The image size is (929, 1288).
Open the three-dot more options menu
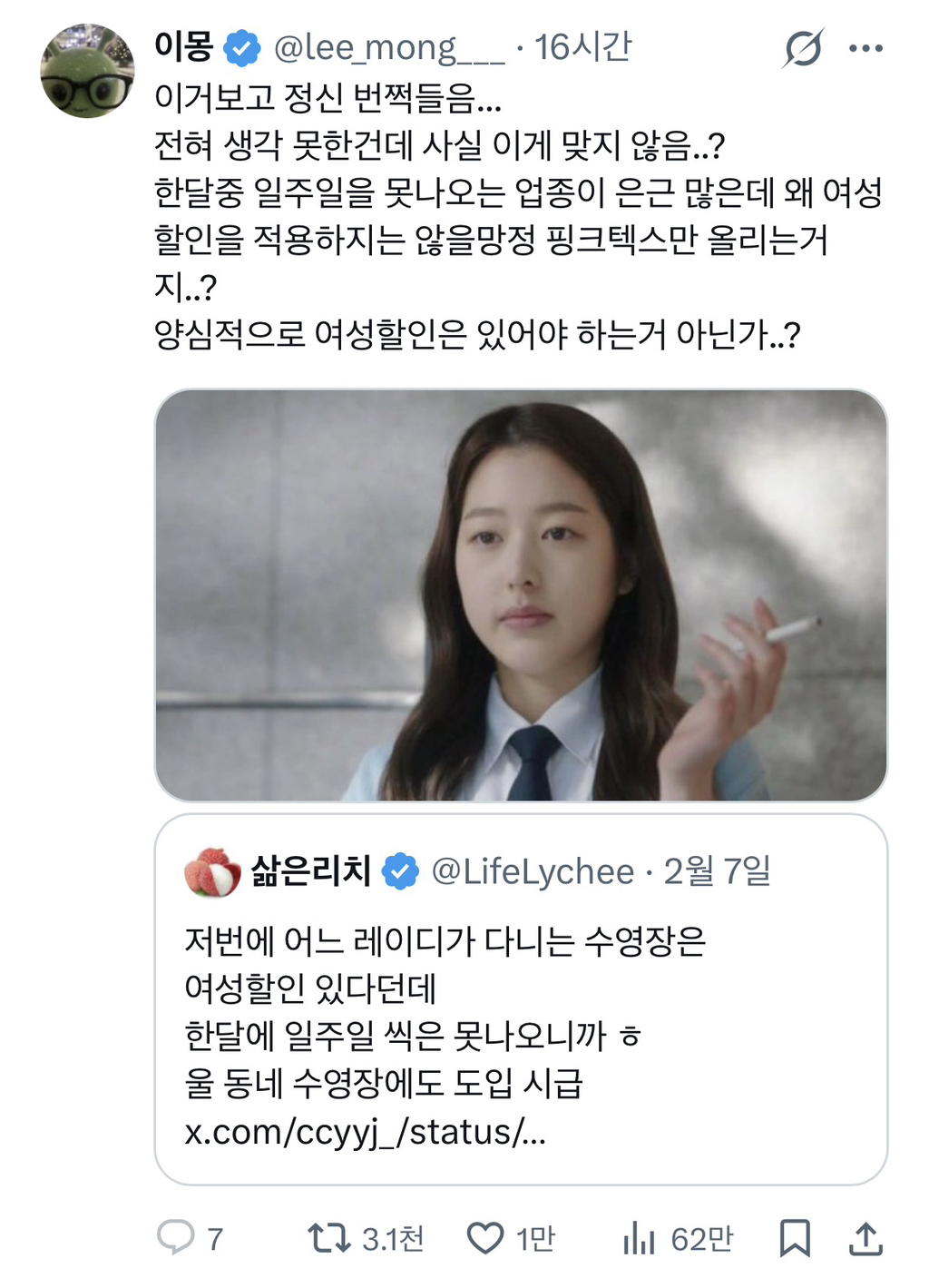866,48
